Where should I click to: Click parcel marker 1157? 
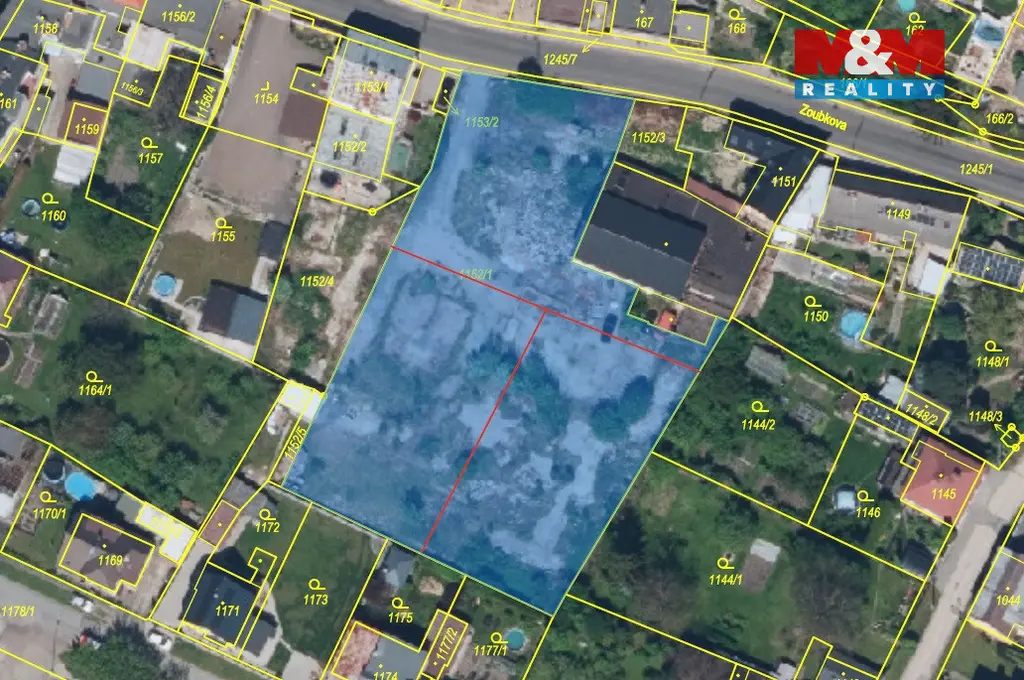coord(150,151)
